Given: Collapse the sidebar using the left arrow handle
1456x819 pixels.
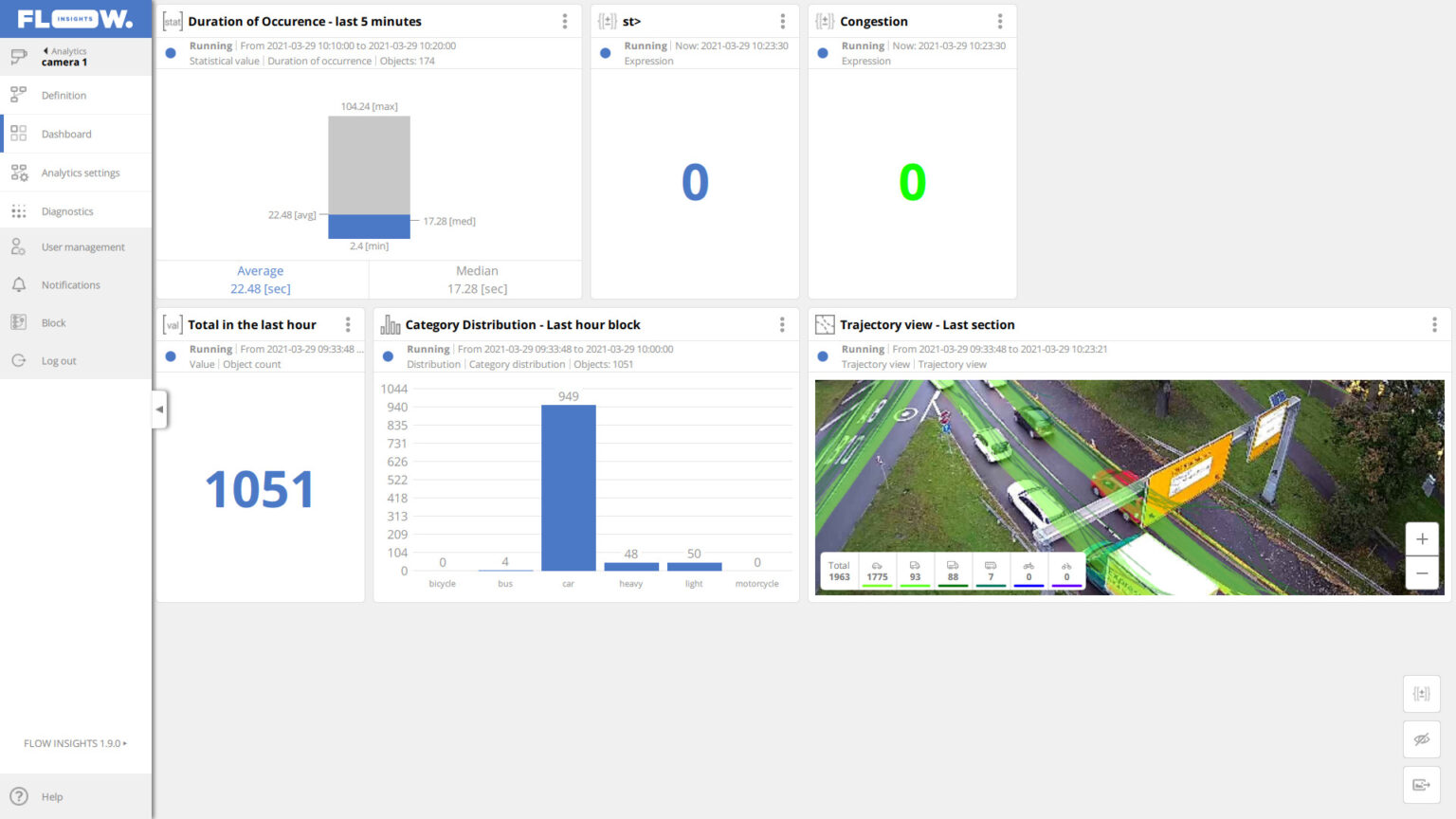Looking at the screenshot, I should point(160,409).
